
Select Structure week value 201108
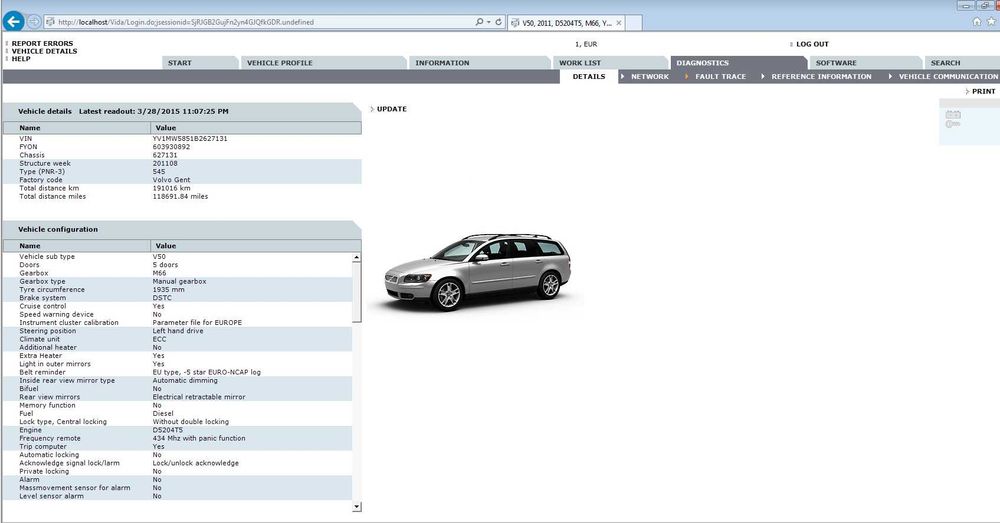pos(165,163)
